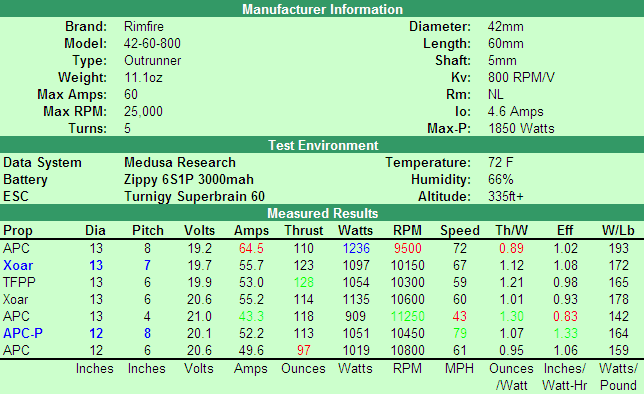The height and width of the screenshot is (394, 644).
Task: Select the Max RPM value 25,000
Action: [x=143, y=111]
